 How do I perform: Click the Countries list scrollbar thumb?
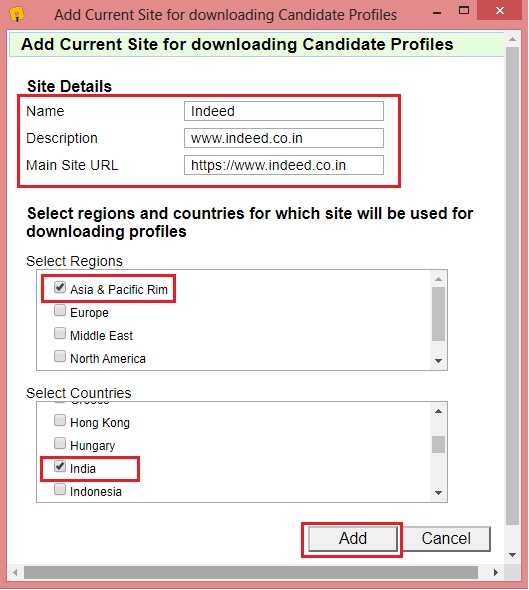(438, 444)
